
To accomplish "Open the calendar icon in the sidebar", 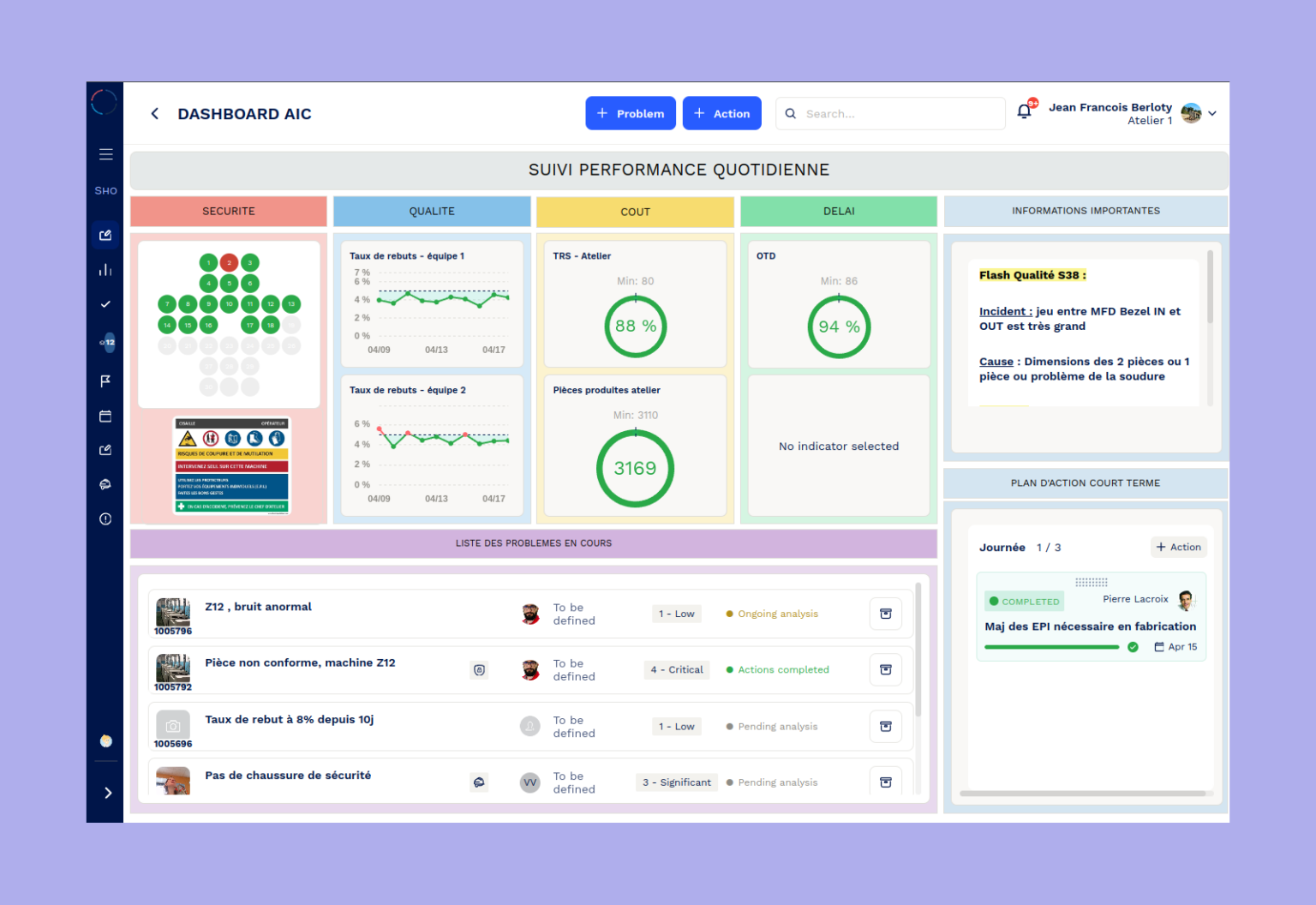I will [105, 416].
